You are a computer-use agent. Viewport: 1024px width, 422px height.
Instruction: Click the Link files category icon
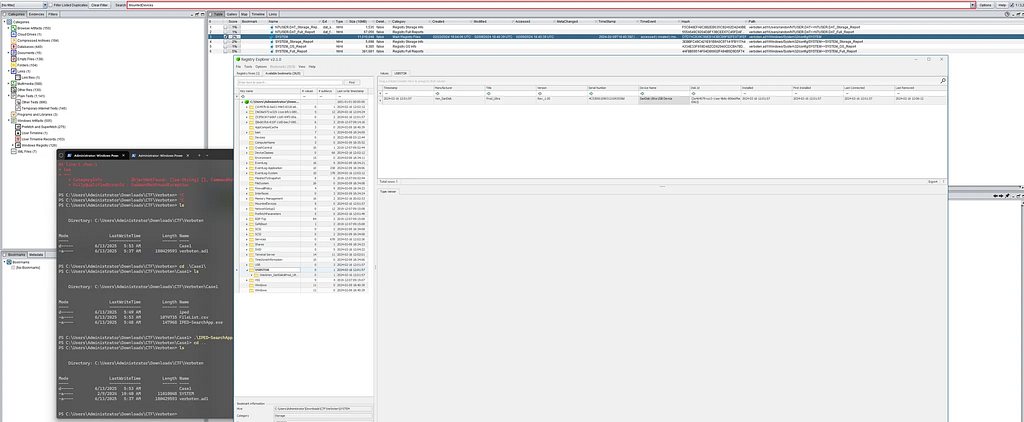(18, 77)
